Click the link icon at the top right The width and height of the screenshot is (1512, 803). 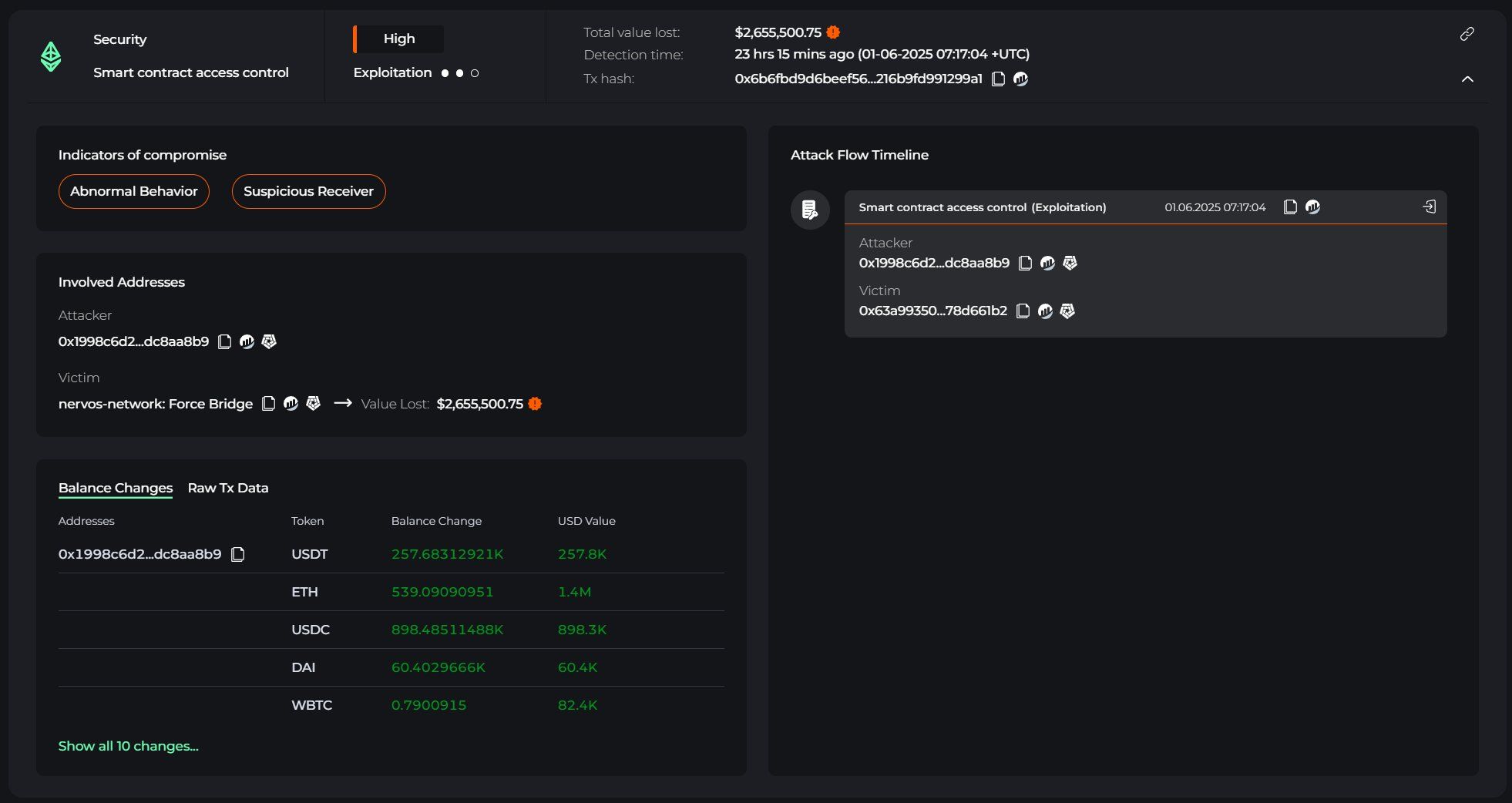[1467, 34]
